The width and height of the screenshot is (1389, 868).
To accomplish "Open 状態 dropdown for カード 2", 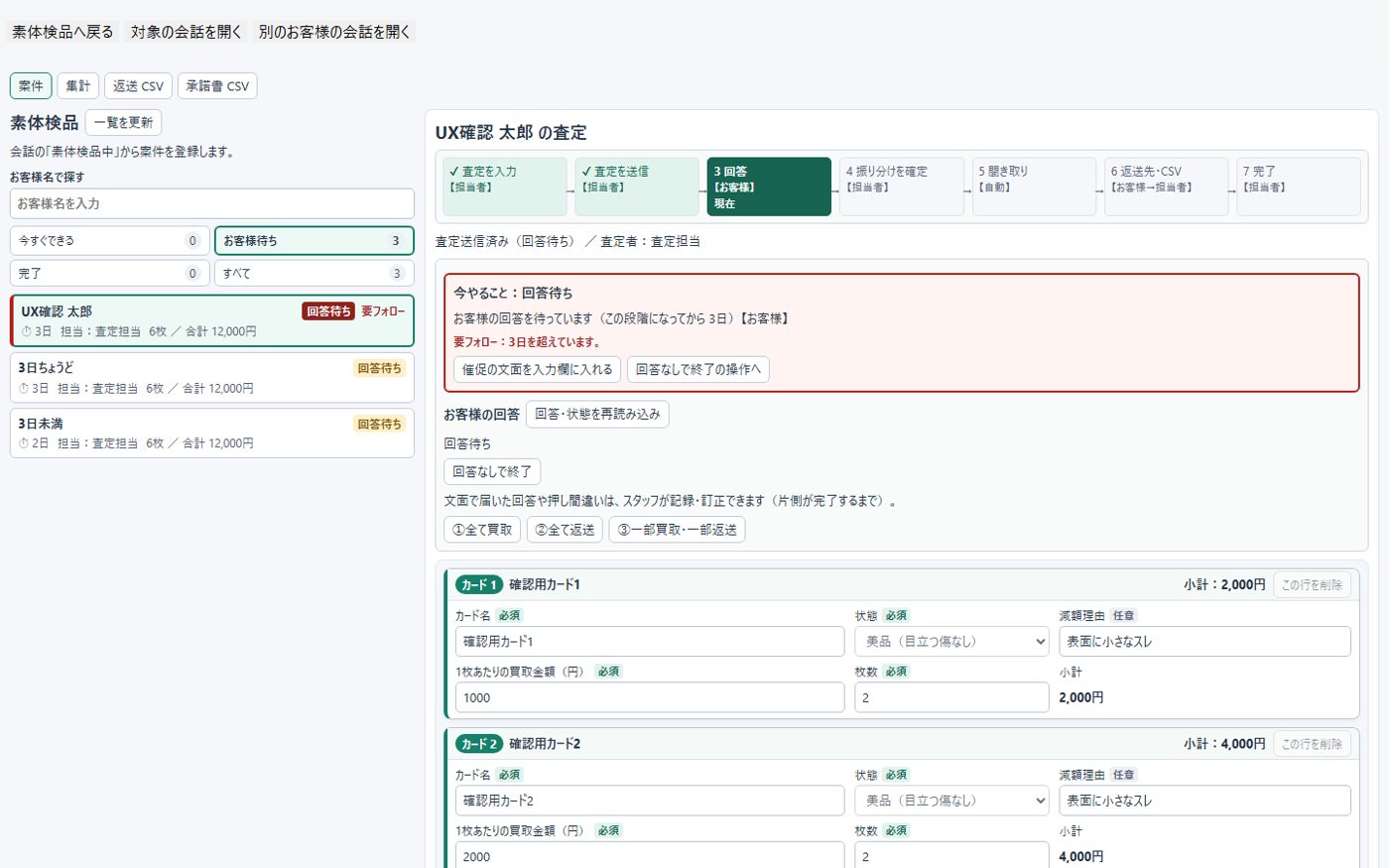I will coord(952,801).
